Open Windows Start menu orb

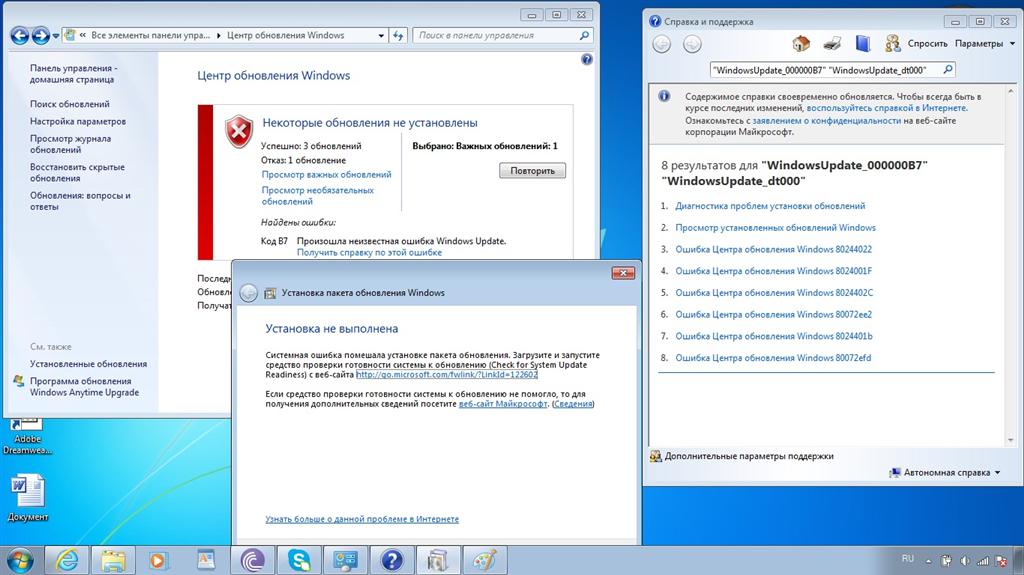(x=20, y=561)
